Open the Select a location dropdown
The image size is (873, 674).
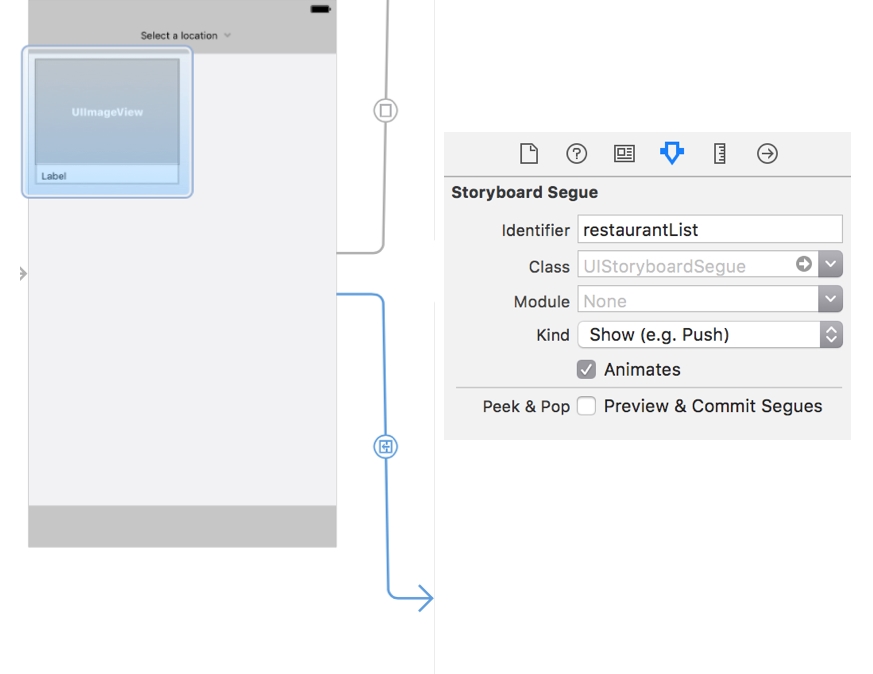185,36
